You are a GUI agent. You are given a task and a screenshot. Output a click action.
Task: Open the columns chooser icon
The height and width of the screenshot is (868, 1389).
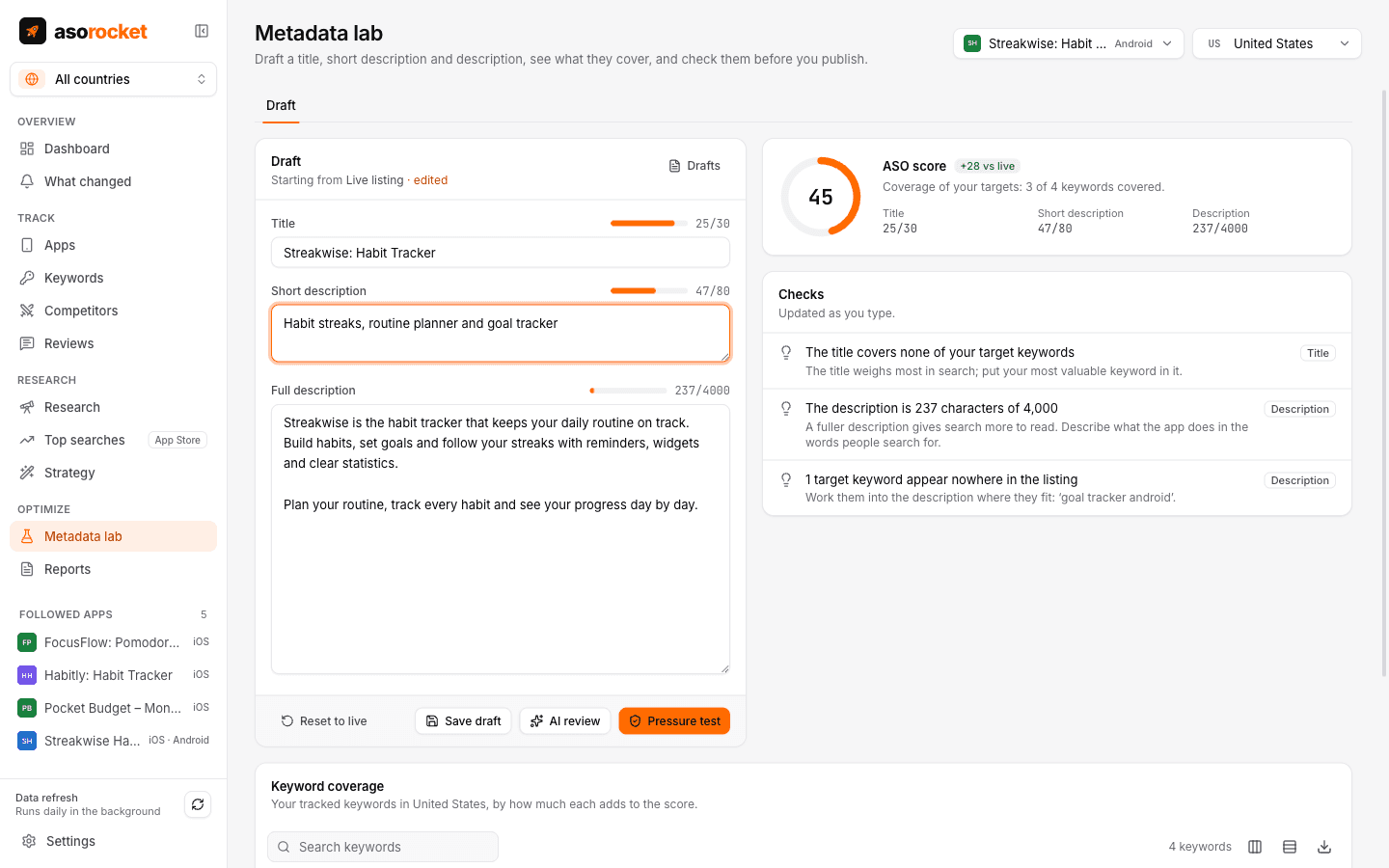(x=1255, y=847)
